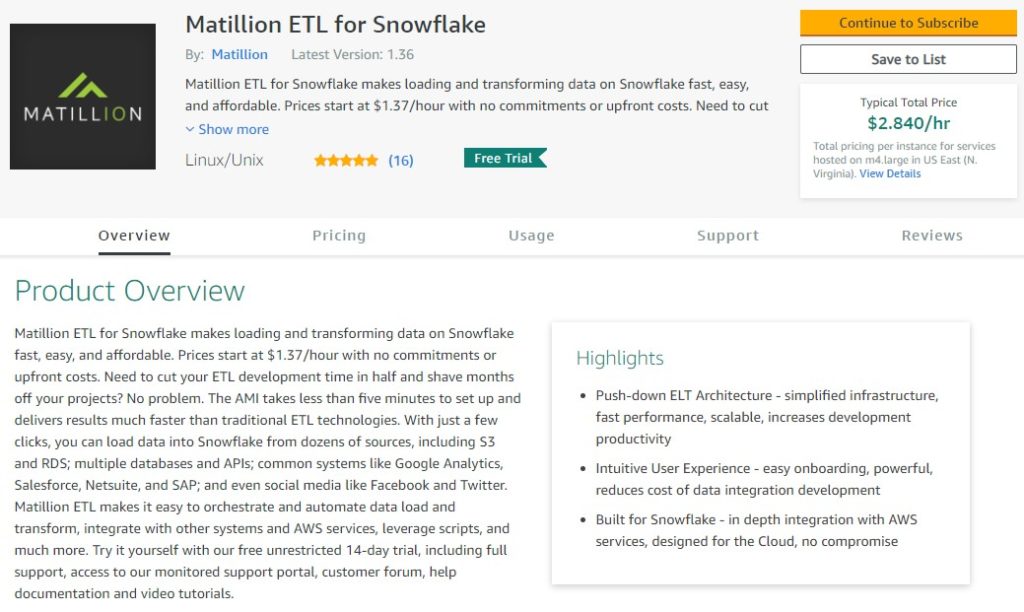Click the Save to List button
Image resolution: width=1024 pixels, height=612 pixels.
point(908,59)
